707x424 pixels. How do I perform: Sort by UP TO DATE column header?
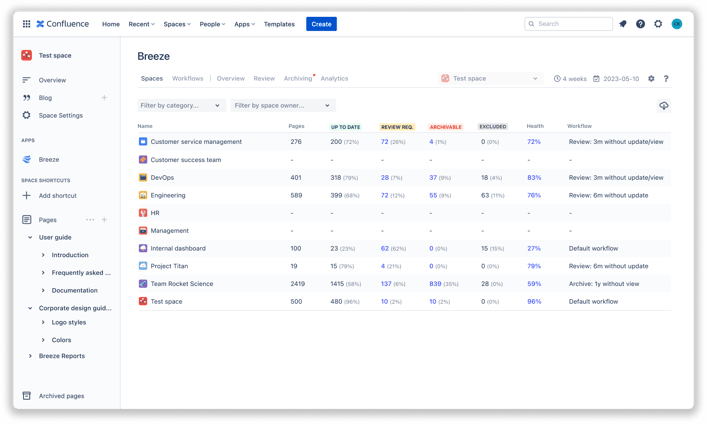click(345, 127)
